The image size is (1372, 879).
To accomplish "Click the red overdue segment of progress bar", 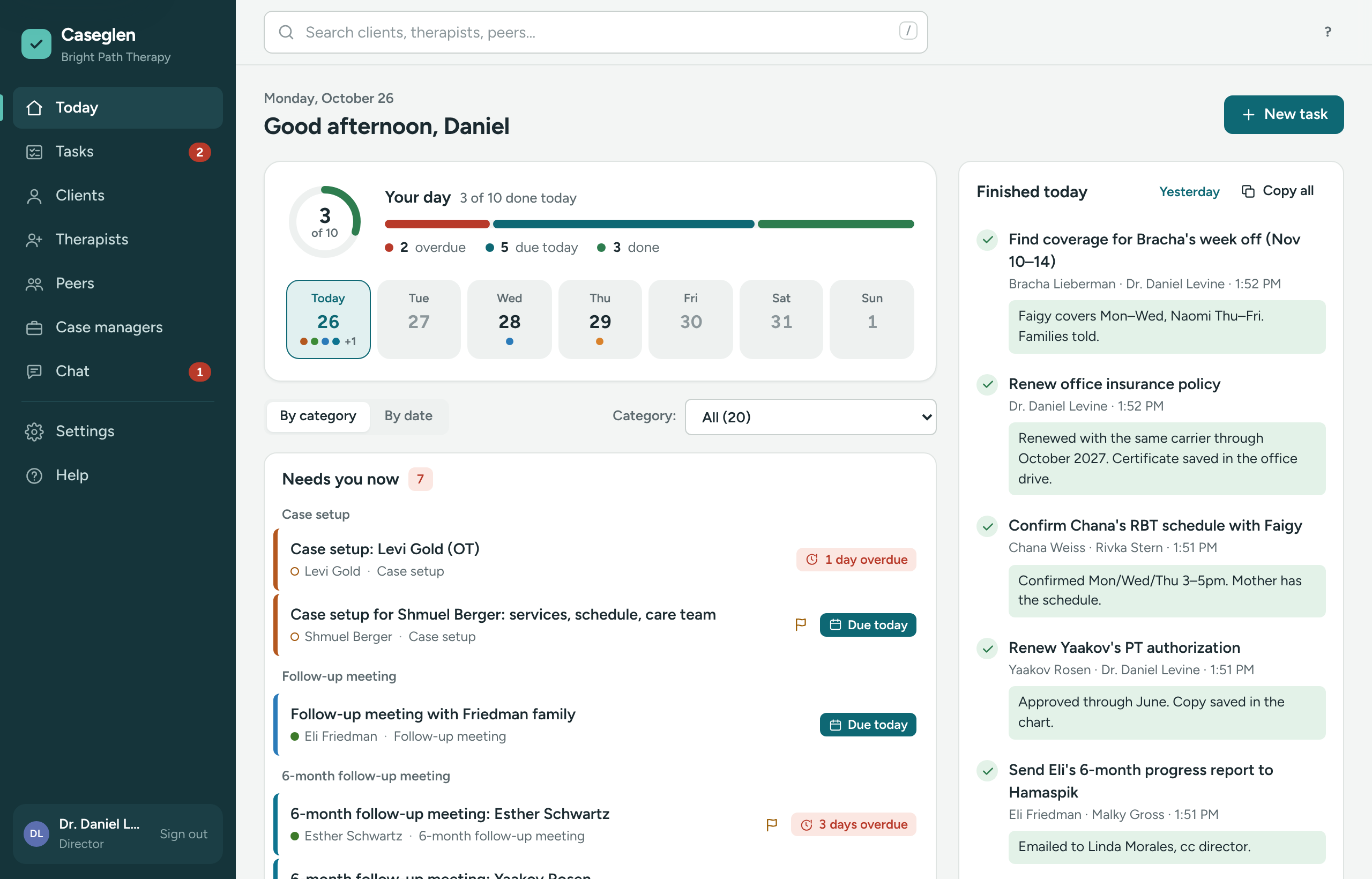I will [x=437, y=224].
